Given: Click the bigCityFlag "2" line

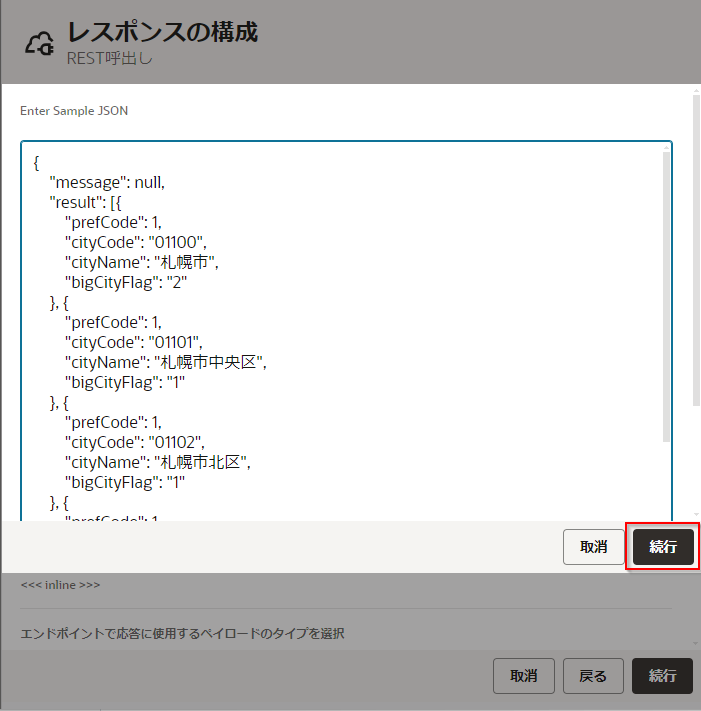Looking at the screenshot, I should (x=127, y=282).
